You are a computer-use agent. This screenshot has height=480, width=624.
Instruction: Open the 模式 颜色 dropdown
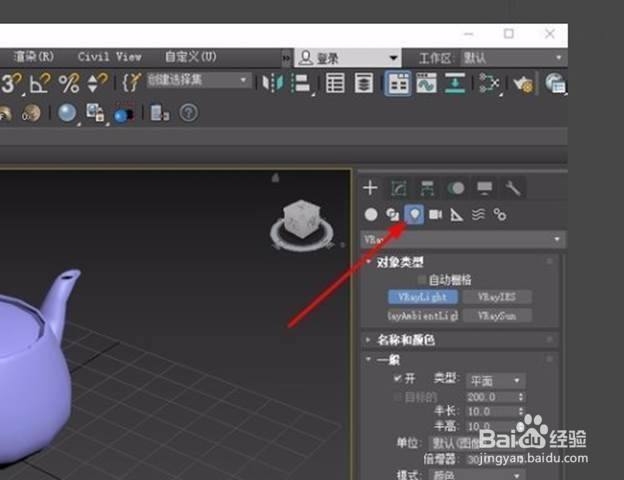click(477, 475)
